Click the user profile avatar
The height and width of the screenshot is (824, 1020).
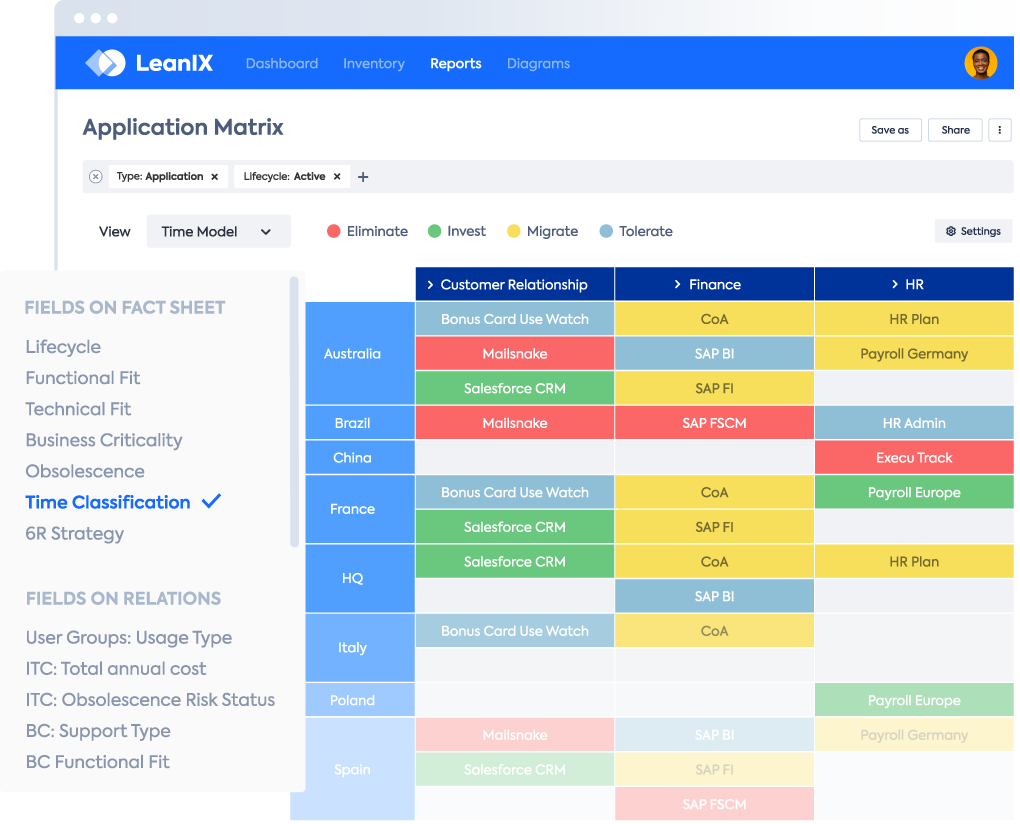click(x=981, y=62)
